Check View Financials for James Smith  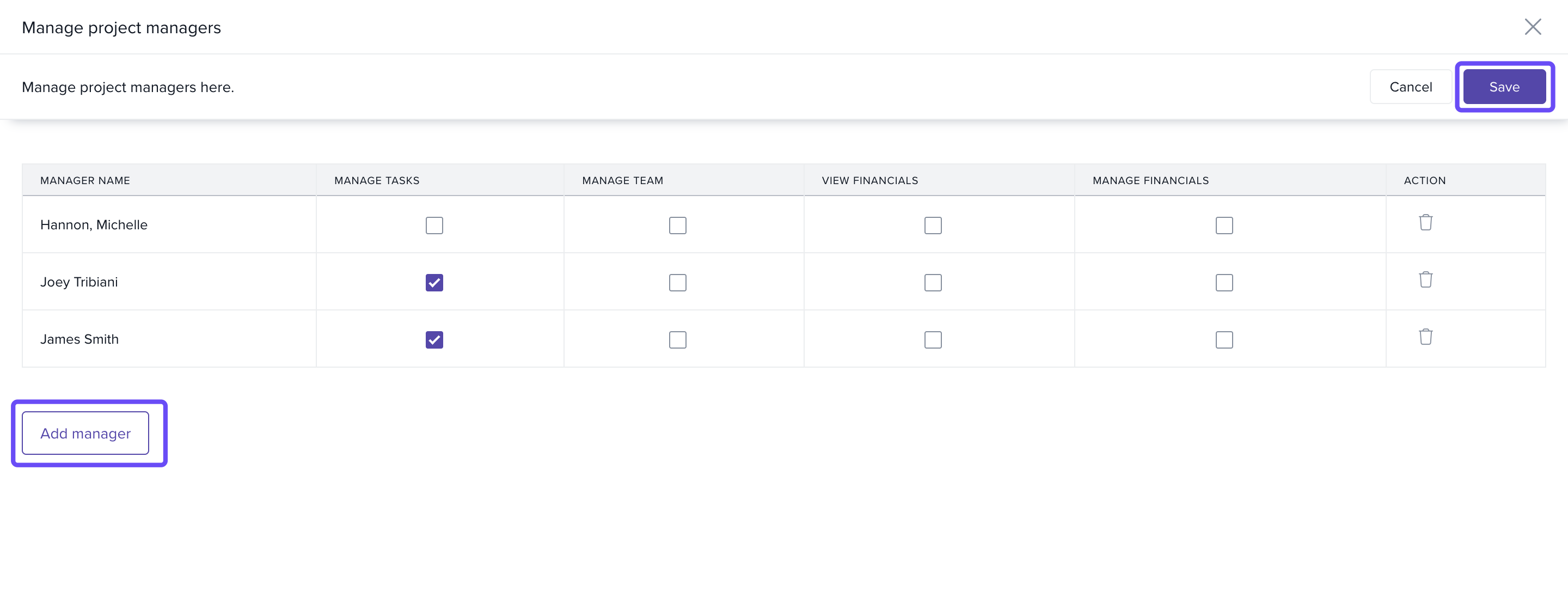[x=933, y=340]
